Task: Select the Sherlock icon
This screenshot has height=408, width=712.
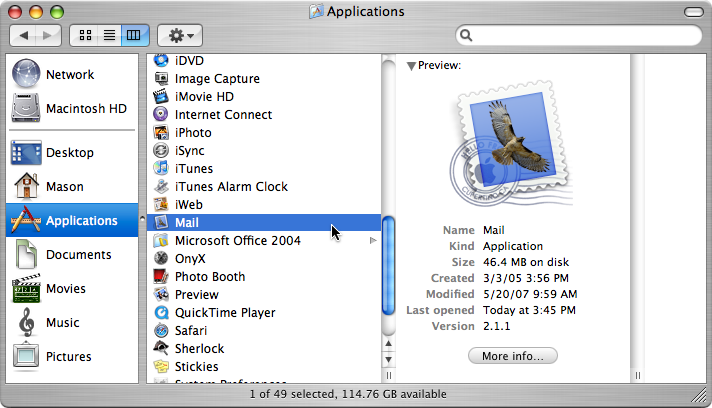Action: click(x=161, y=349)
